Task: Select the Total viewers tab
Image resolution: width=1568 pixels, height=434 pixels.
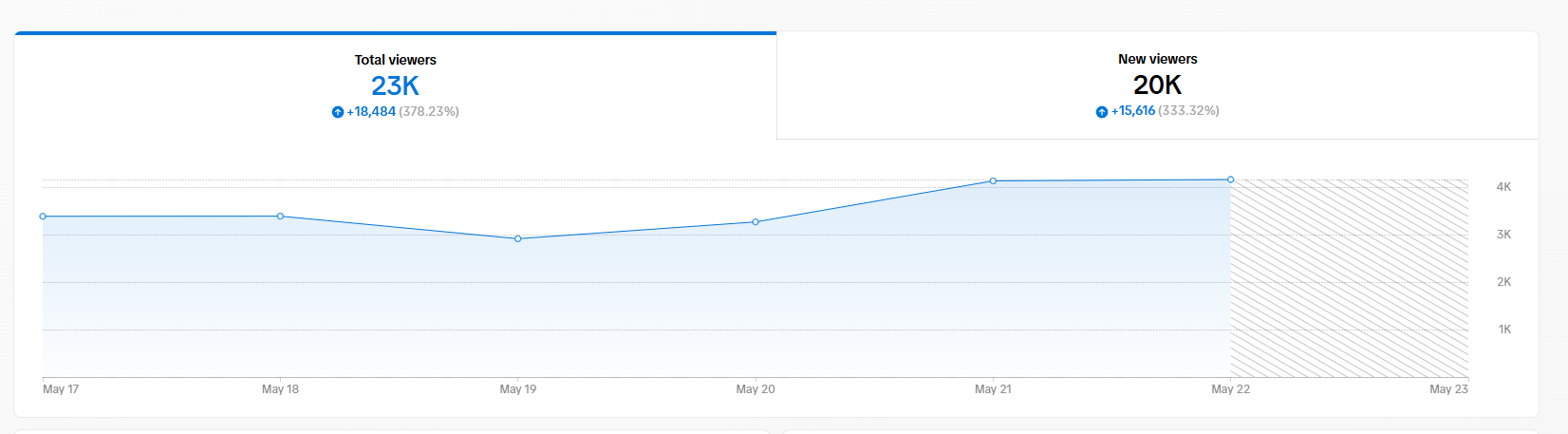Action: pos(395,85)
